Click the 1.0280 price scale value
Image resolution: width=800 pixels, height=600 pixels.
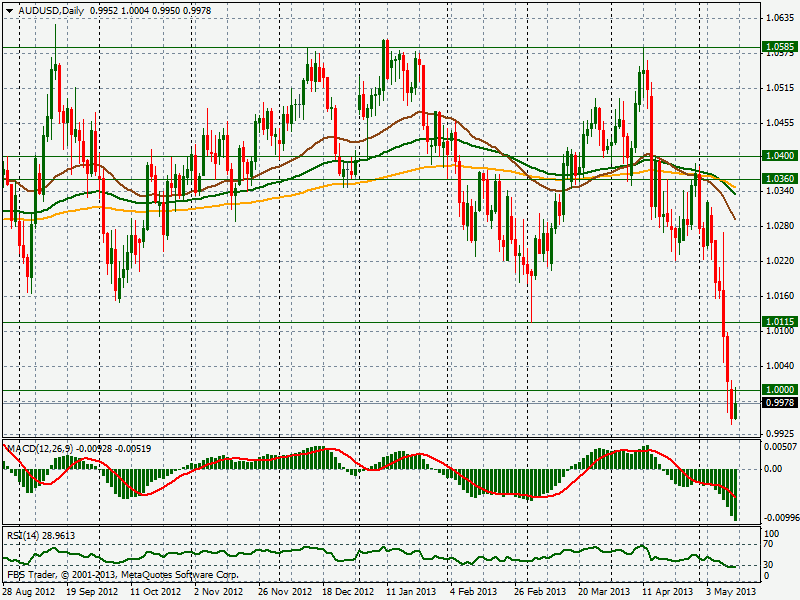[780, 226]
